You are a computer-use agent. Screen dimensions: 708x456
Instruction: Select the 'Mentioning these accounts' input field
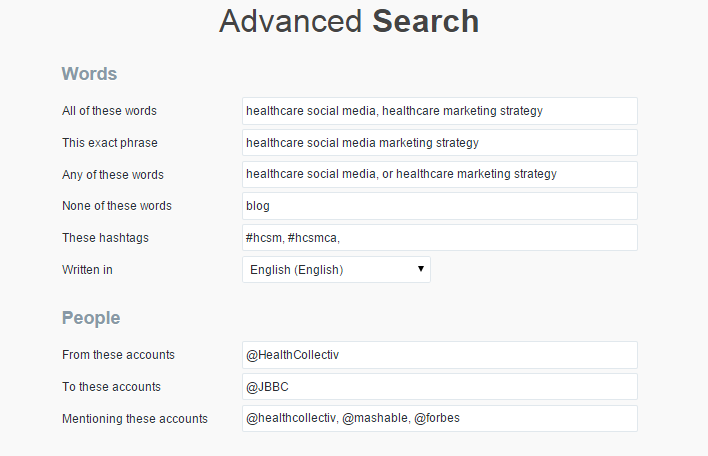click(439, 418)
